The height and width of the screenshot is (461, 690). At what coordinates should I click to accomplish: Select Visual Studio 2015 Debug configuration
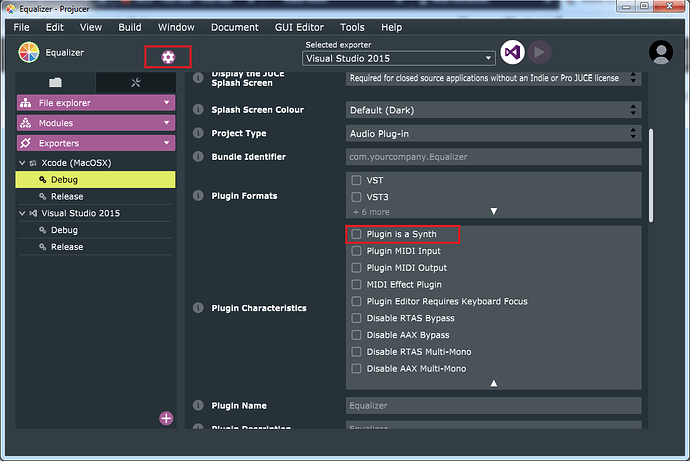click(95, 230)
